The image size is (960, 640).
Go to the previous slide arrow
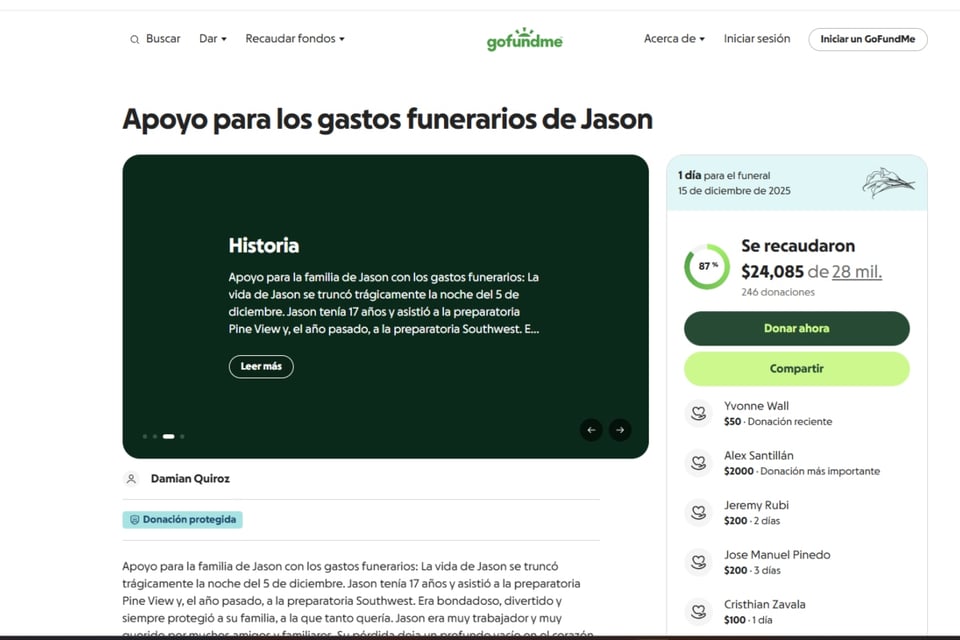click(591, 430)
